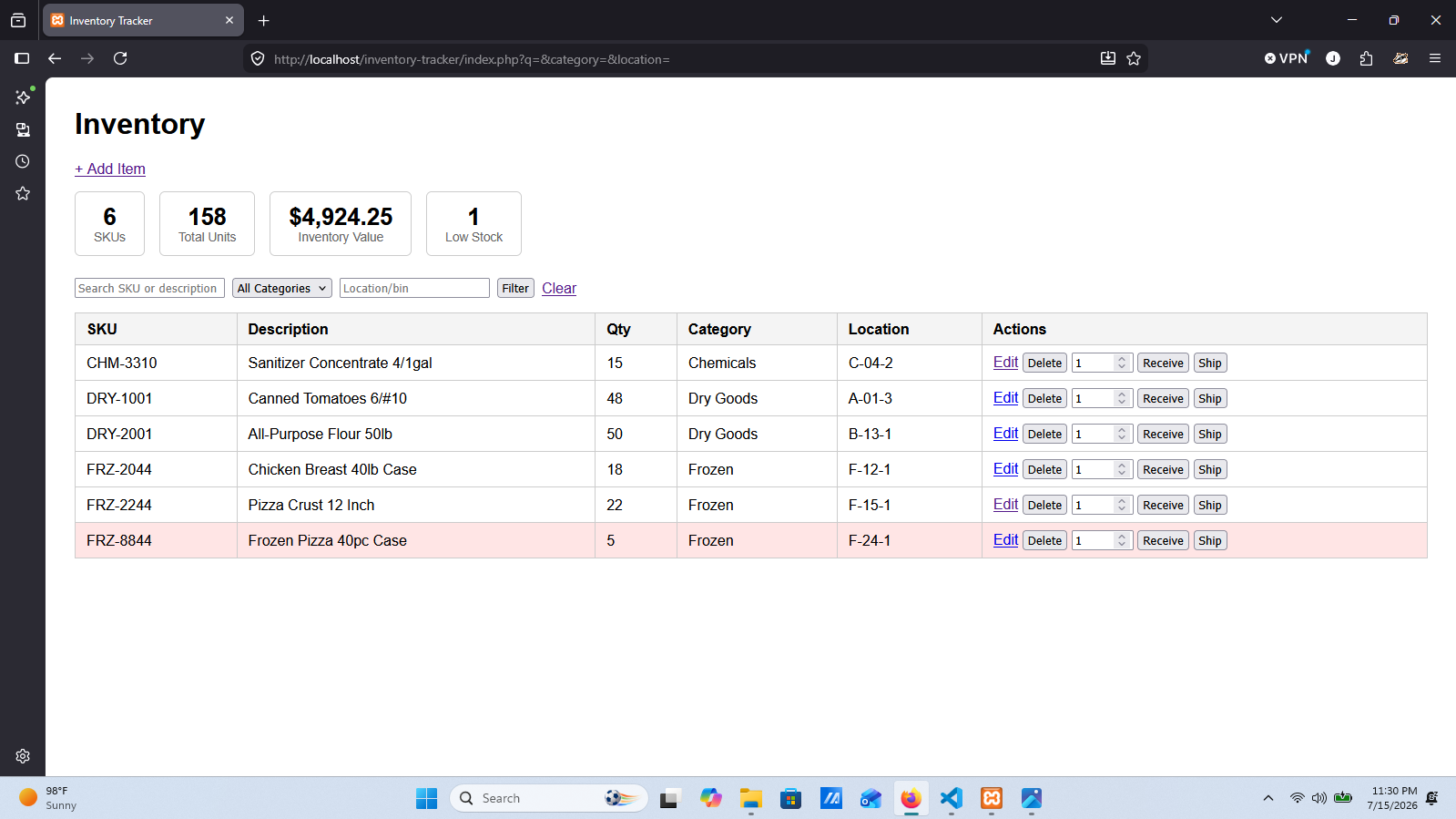Click the Search SKU or description field
Screen dimensions: 1456x819
(149, 288)
